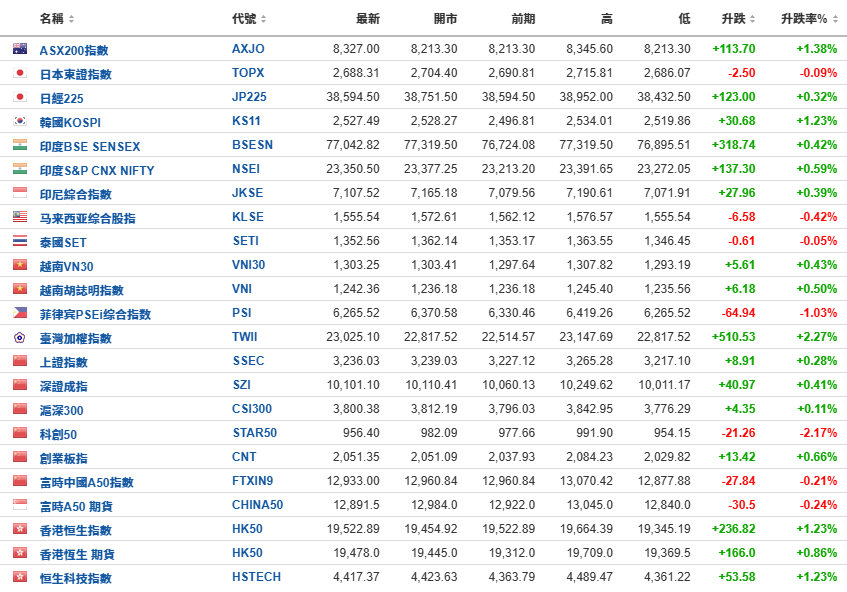847x592 pixels.
Task: Sort the table by 升跌率% column
Action: (809, 19)
